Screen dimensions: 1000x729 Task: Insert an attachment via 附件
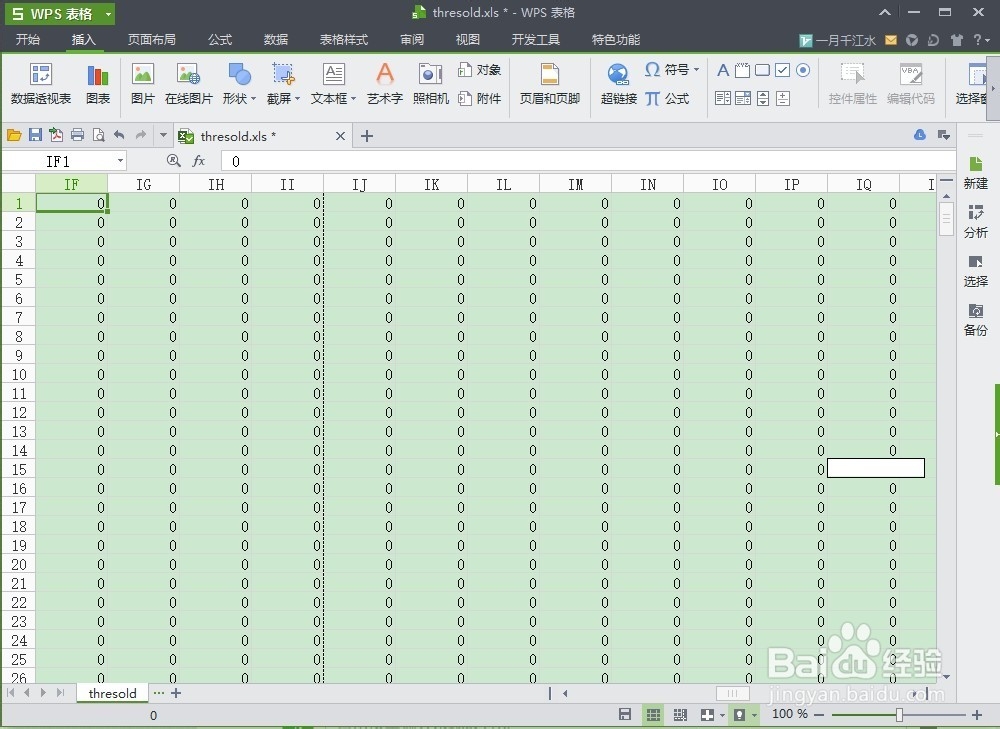pyautogui.click(x=480, y=98)
